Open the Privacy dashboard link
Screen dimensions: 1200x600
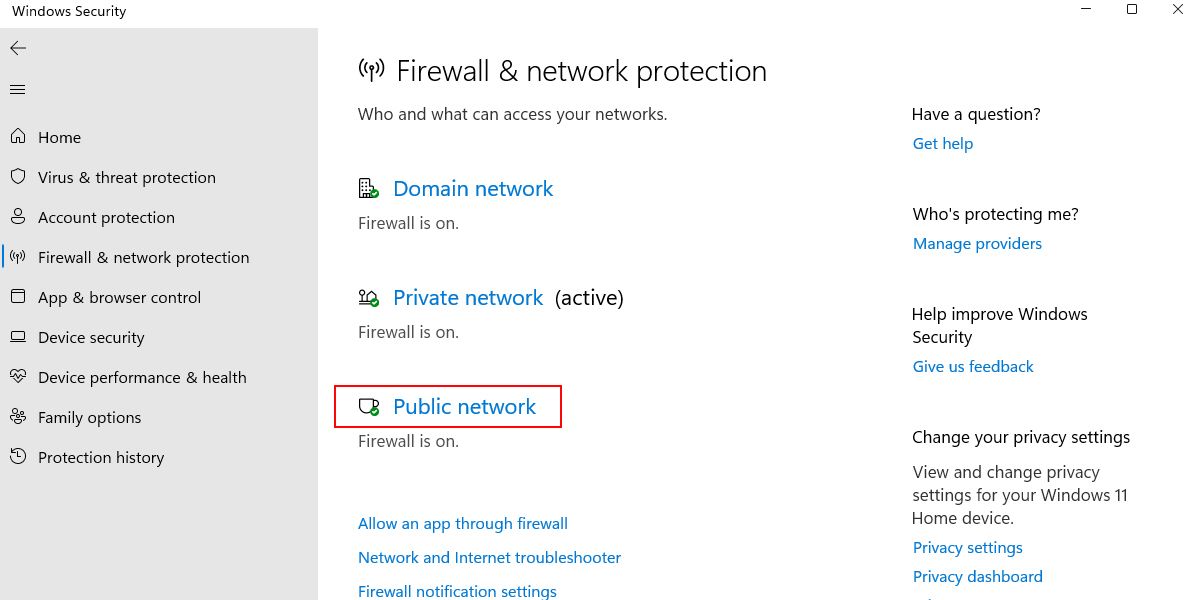[x=977, y=576]
